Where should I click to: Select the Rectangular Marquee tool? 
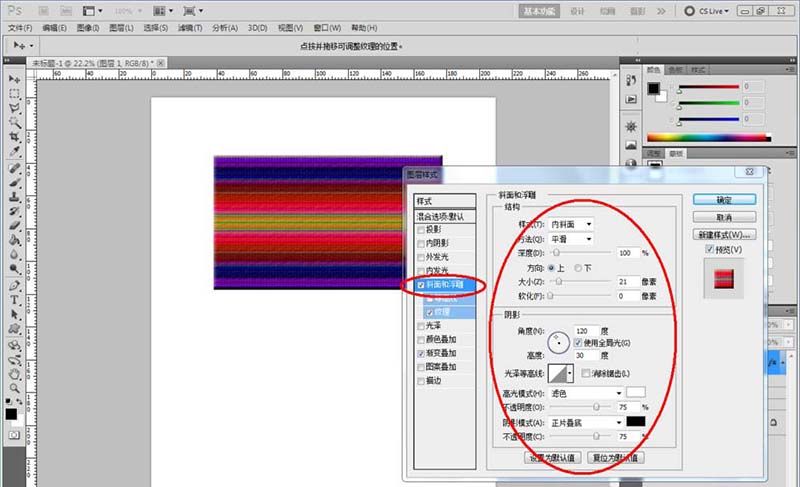coord(14,94)
